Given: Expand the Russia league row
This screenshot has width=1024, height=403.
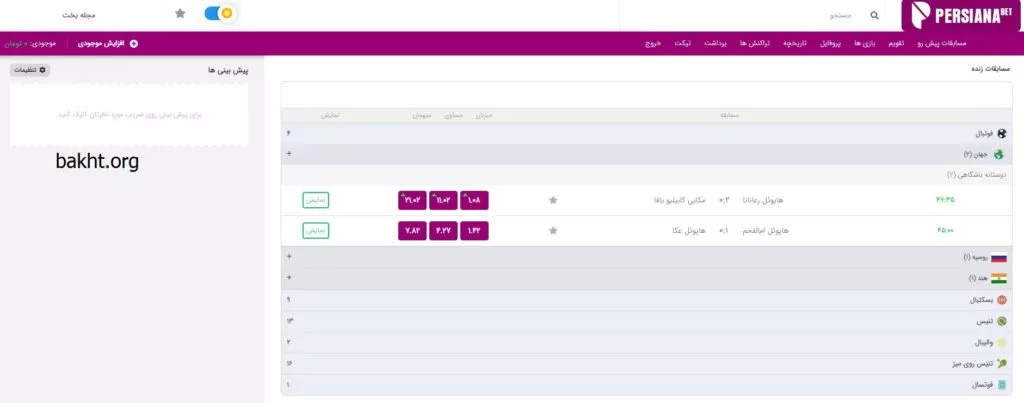Looking at the screenshot, I should [x=289, y=257].
